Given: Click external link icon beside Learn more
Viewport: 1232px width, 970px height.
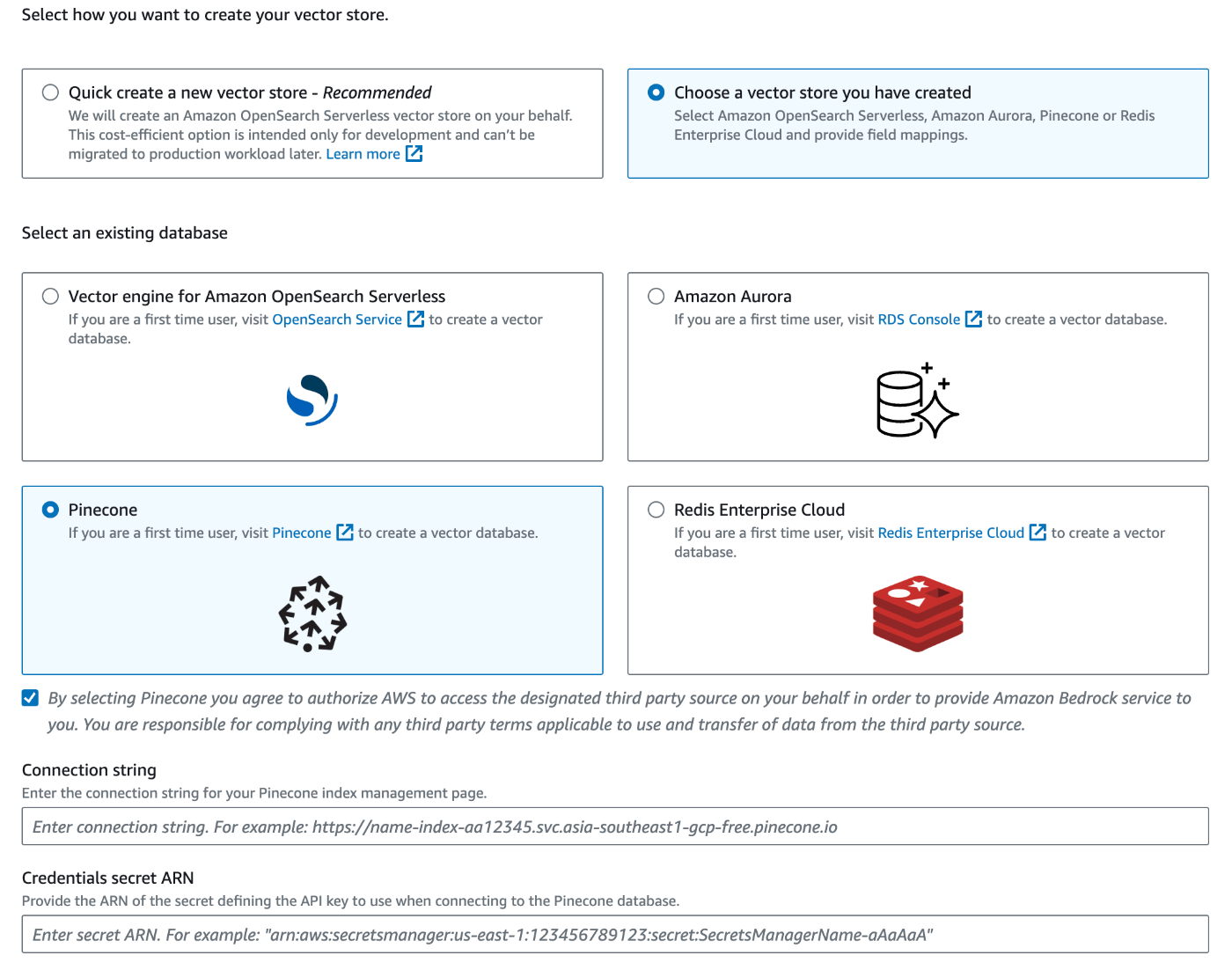Looking at the screenshot, I should click(414, 154).
